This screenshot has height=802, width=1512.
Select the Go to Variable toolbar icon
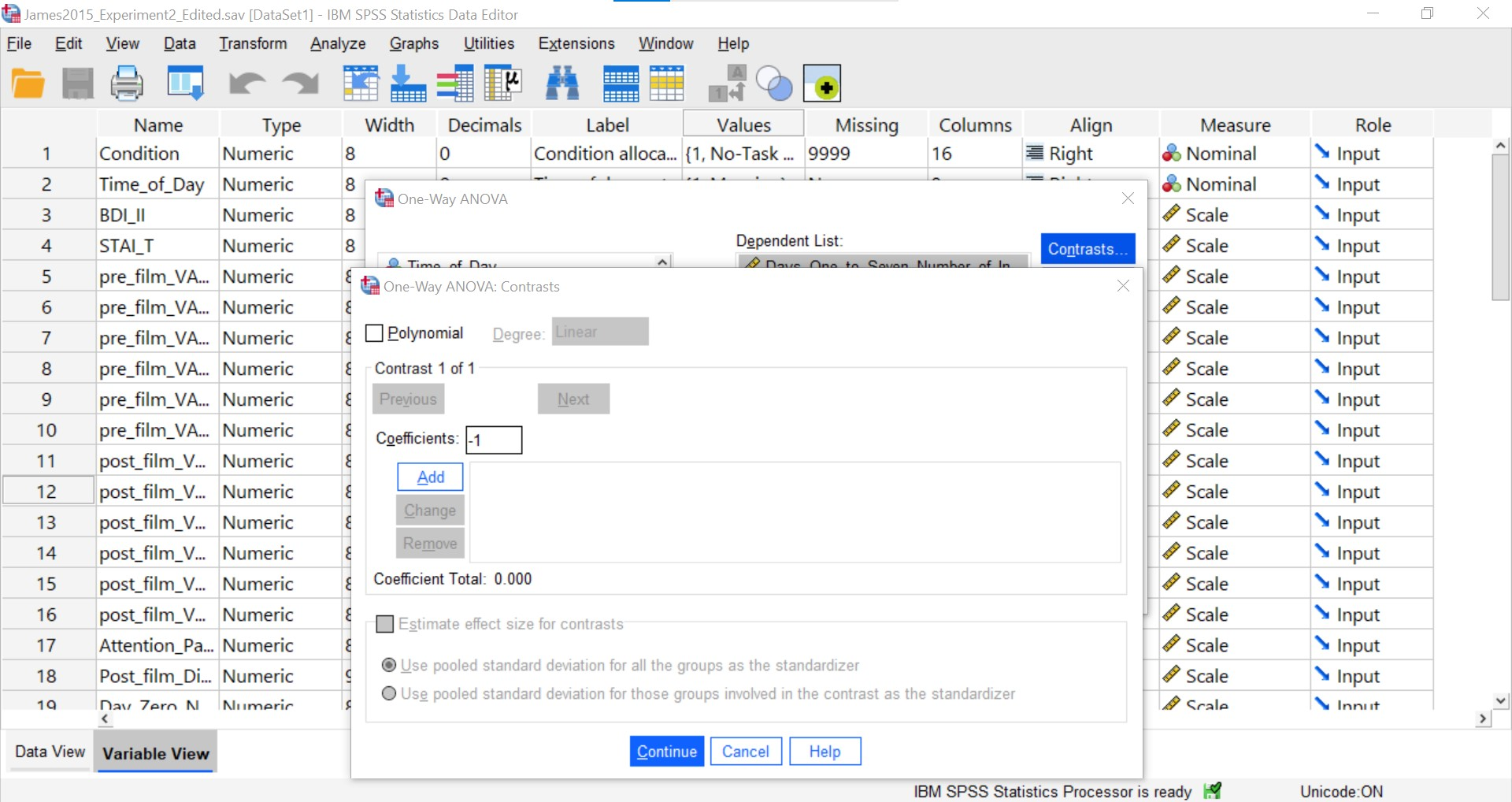408,84
